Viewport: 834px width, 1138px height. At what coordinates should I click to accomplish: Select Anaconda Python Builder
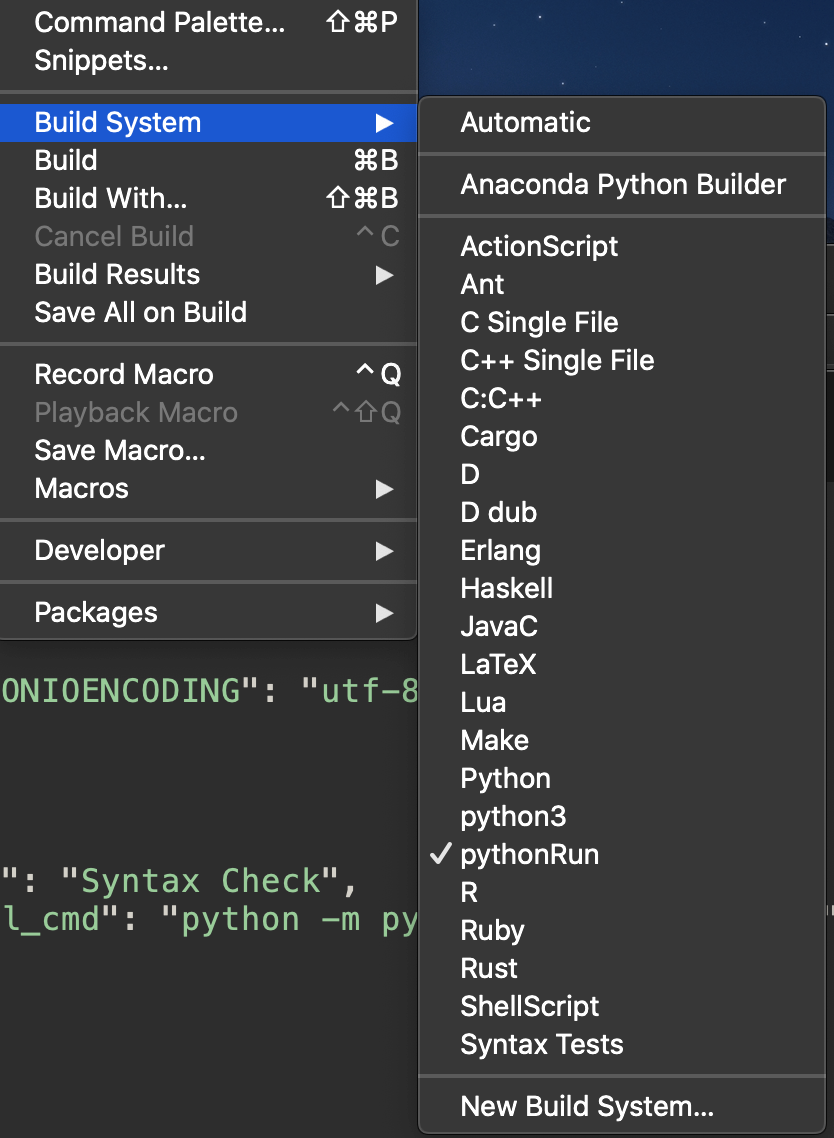(623, 185)
